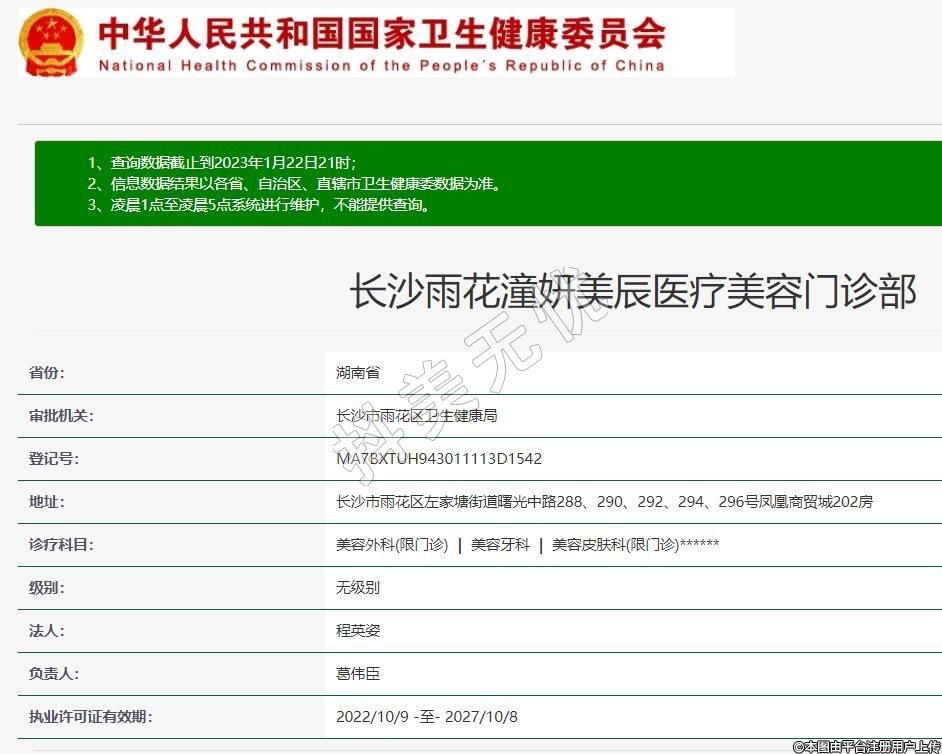
Task: Click the National Health Commission English subtitle
Action: 381,66
